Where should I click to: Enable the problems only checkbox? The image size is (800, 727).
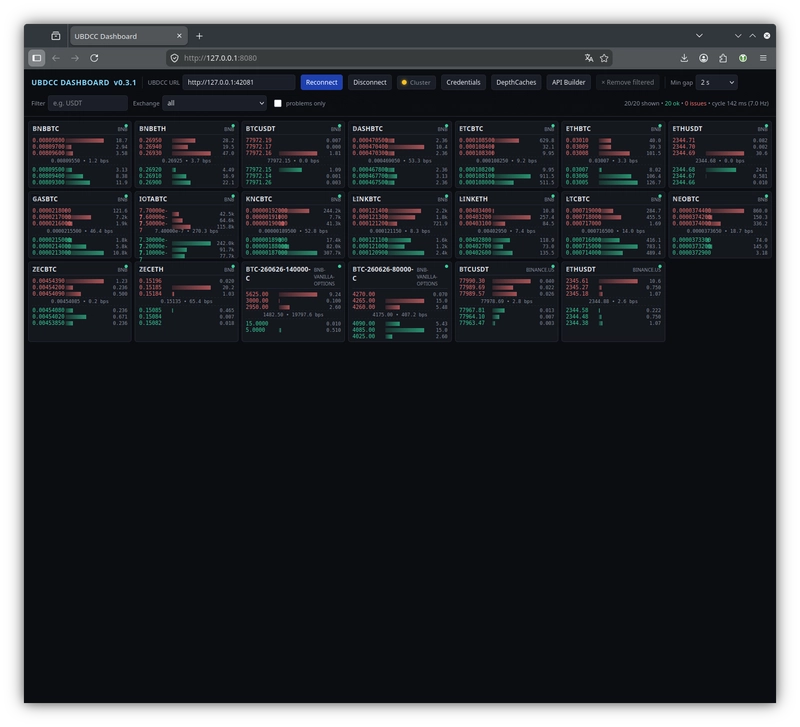278,103
